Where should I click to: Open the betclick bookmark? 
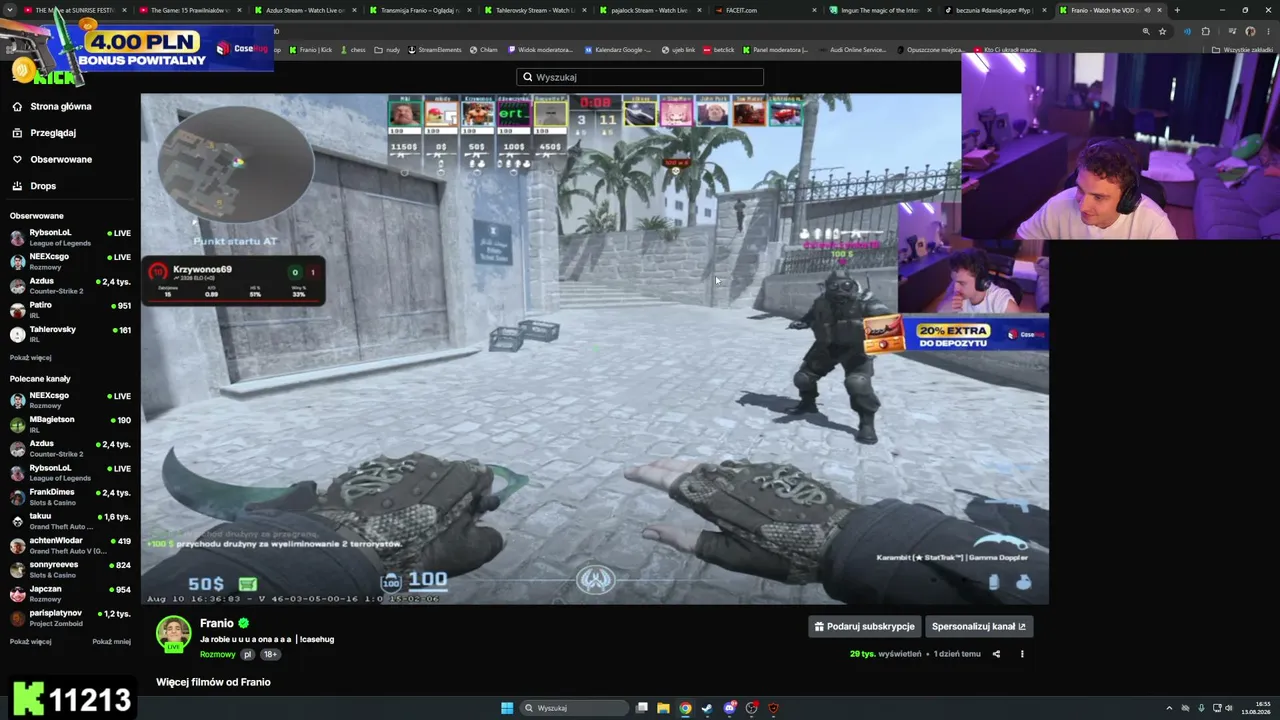point(719,50)
